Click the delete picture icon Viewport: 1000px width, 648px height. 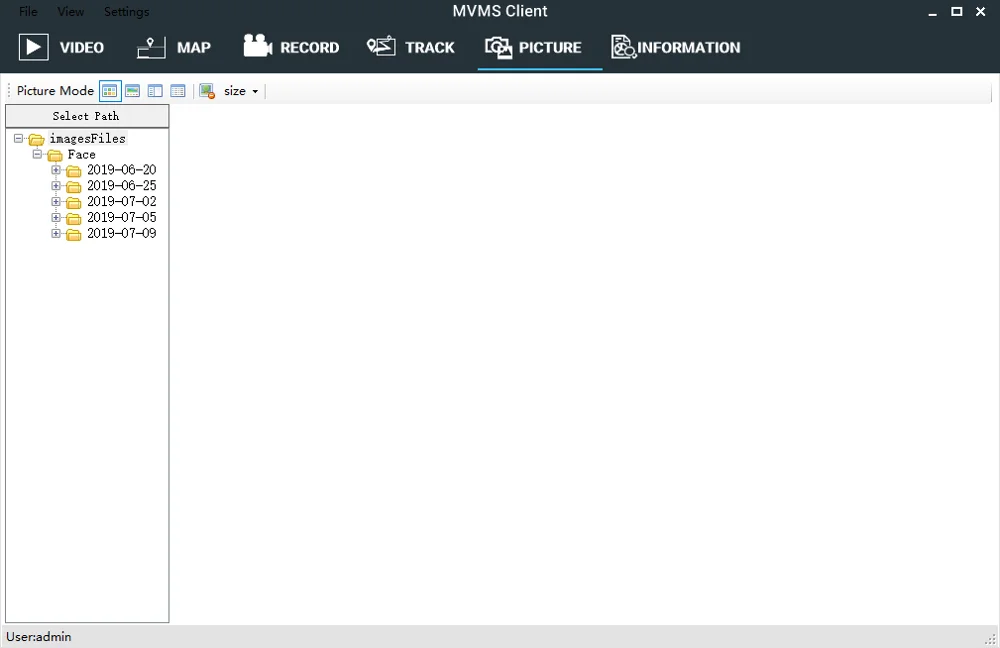tap(207, 91)
